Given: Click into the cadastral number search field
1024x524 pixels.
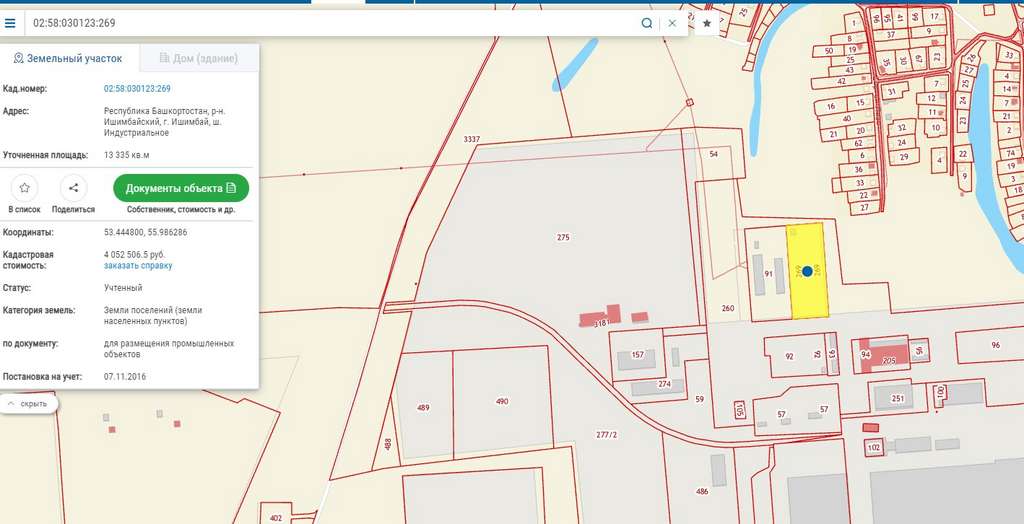Looking at the screenshot, I should (330, 23).
